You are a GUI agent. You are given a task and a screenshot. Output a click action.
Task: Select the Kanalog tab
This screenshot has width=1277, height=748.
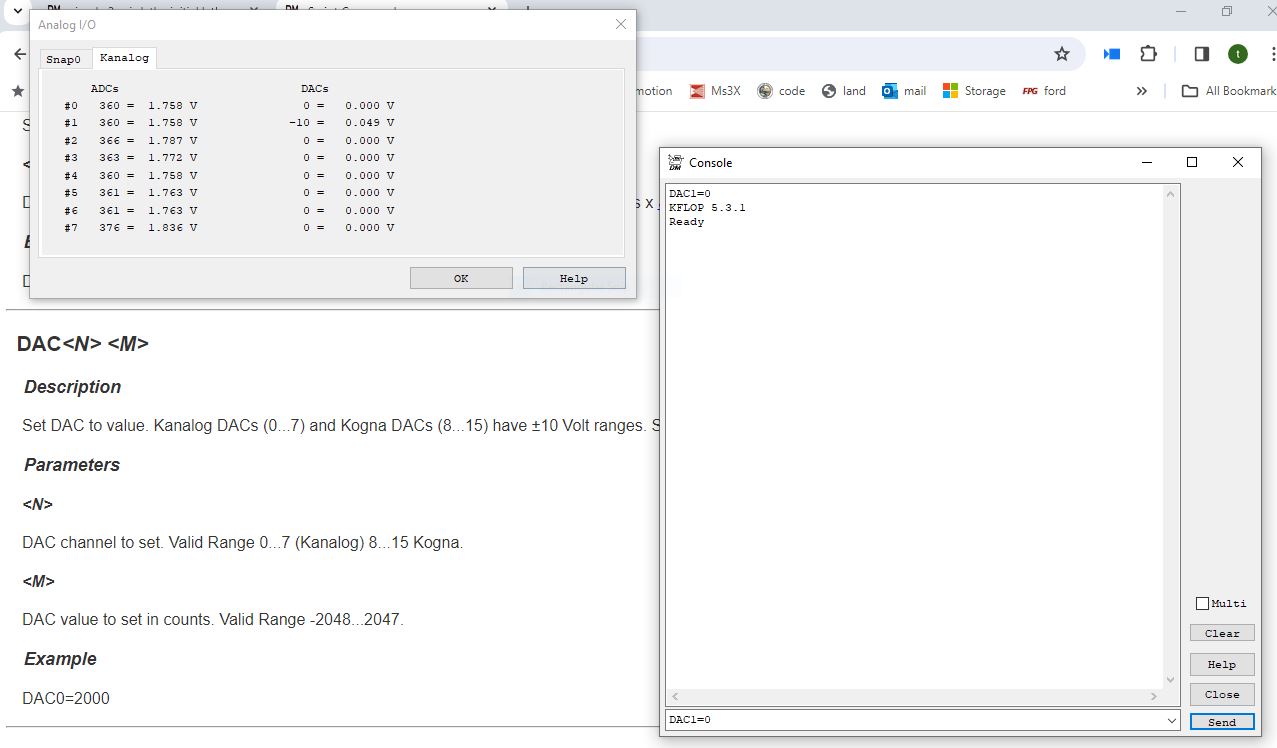(x=124, y=58)
